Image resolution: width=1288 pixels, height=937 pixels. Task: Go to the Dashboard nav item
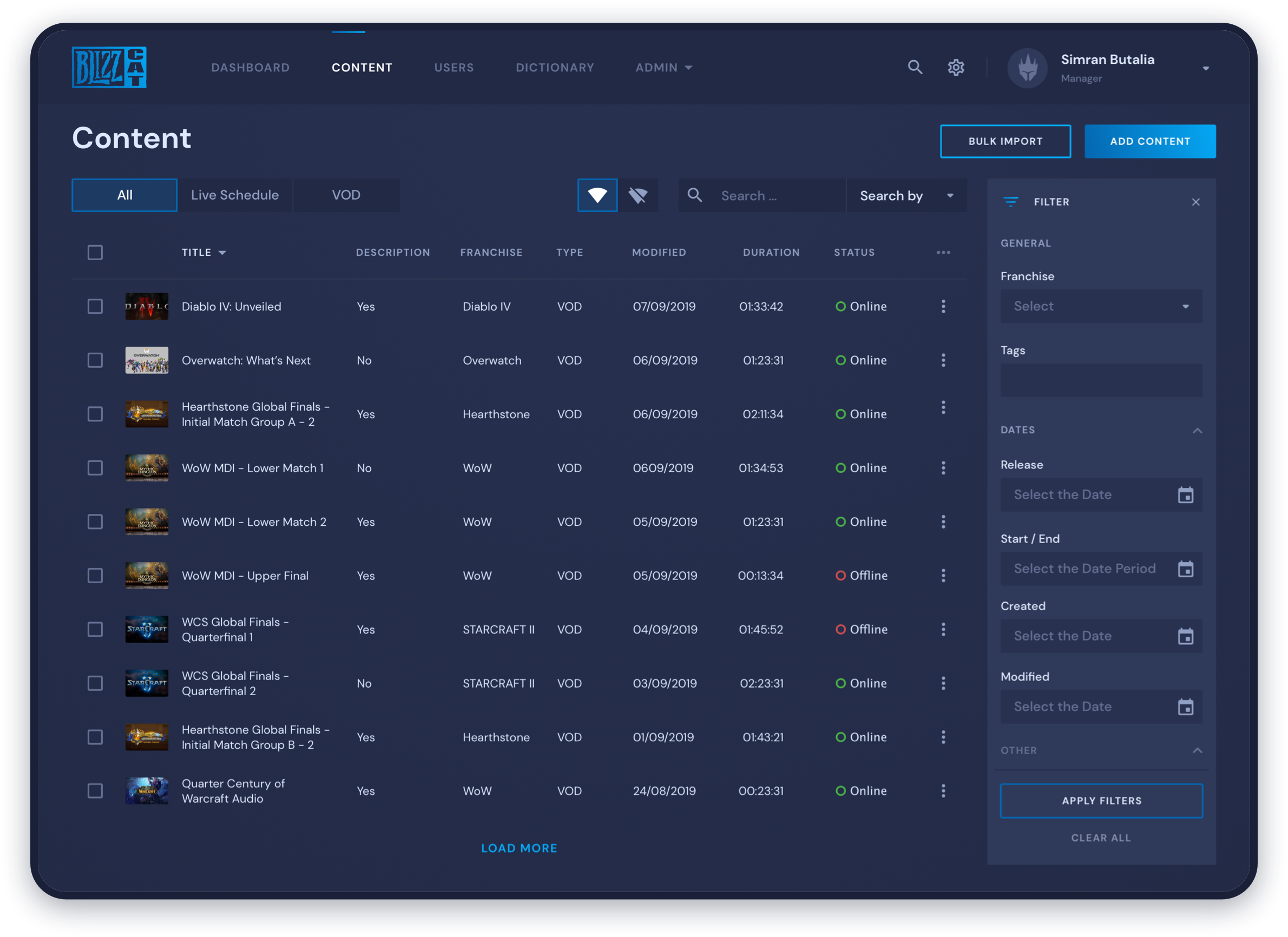click(x=251, y=68)
